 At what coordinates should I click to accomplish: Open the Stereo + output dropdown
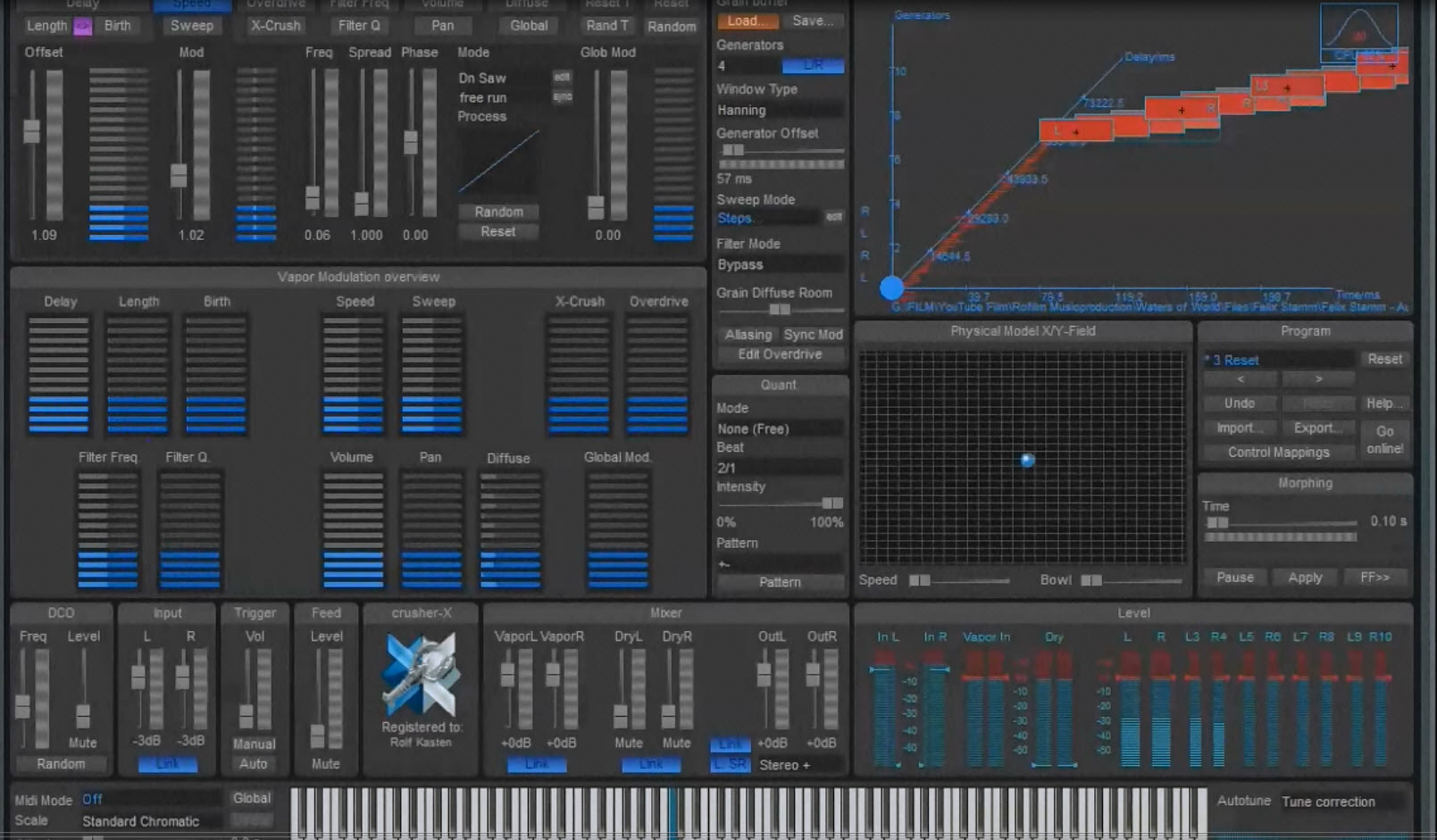click(x=798, y=765)
